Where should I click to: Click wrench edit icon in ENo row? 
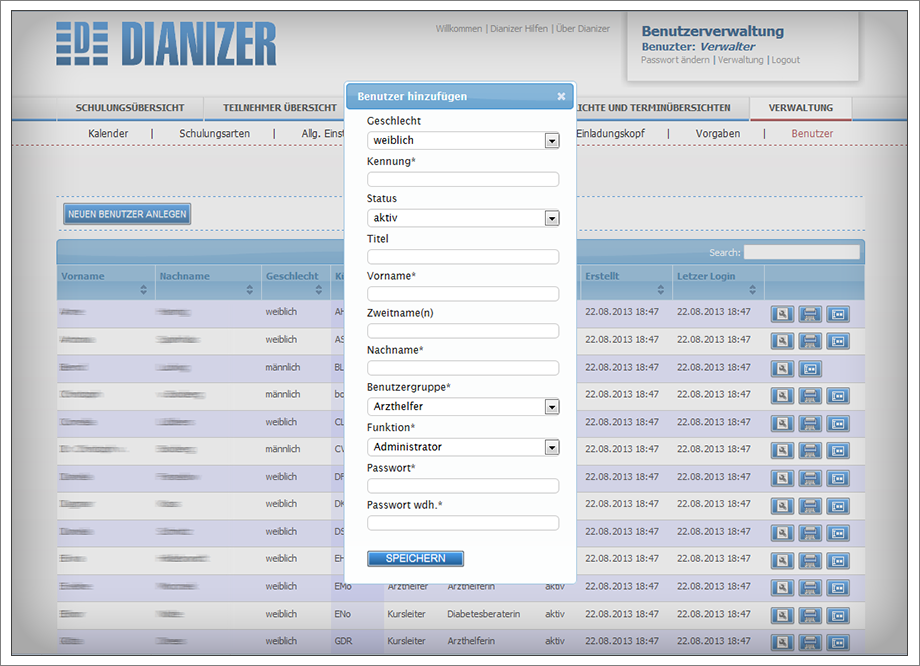tap(782, 616)
